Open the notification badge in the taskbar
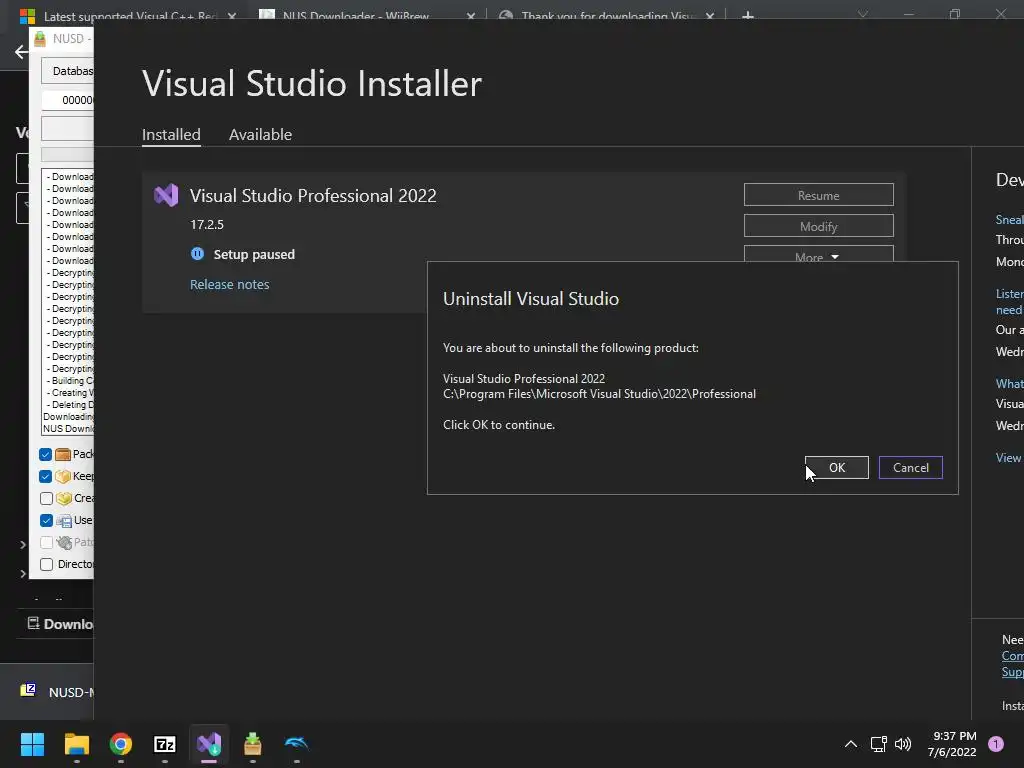Viewport: 1024px width, 768px height. pos(996,744)
